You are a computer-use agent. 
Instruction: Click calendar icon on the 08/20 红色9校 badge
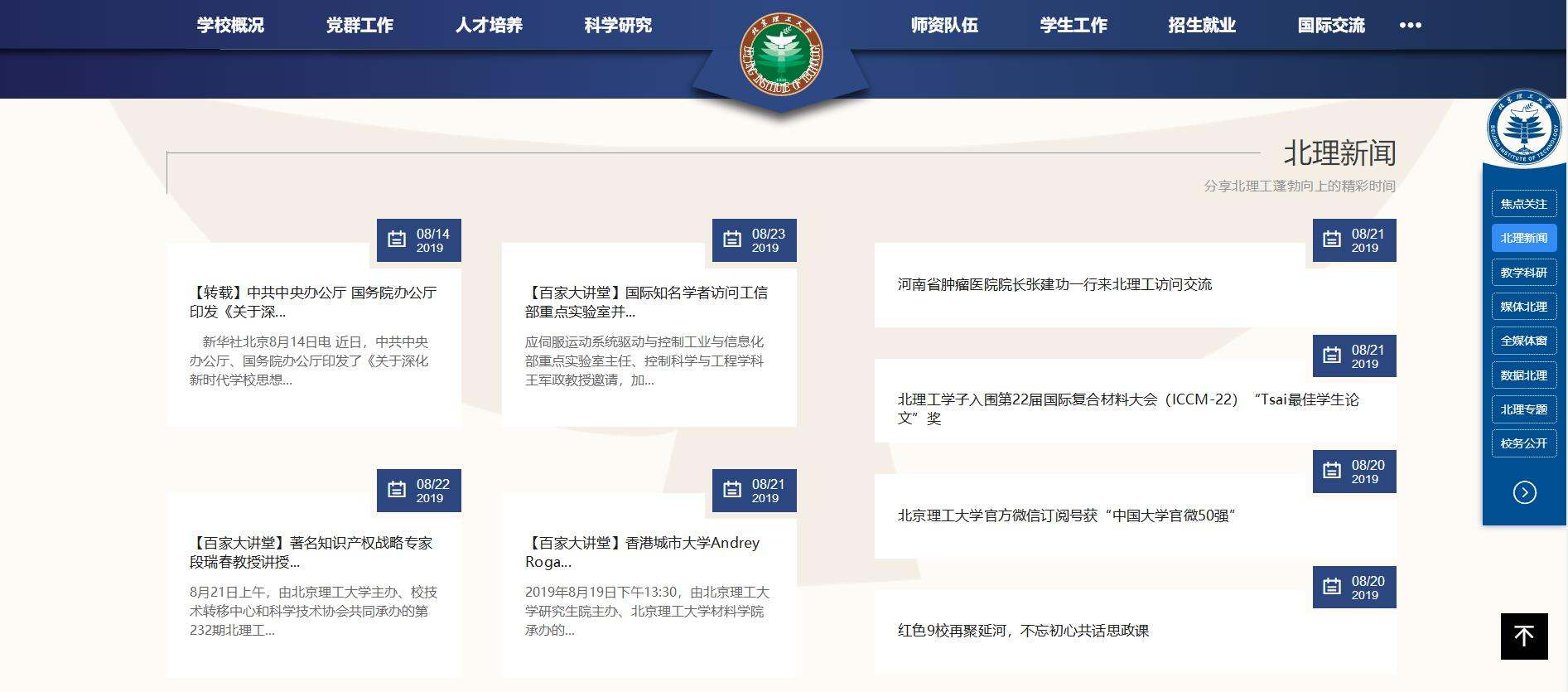1332,587
